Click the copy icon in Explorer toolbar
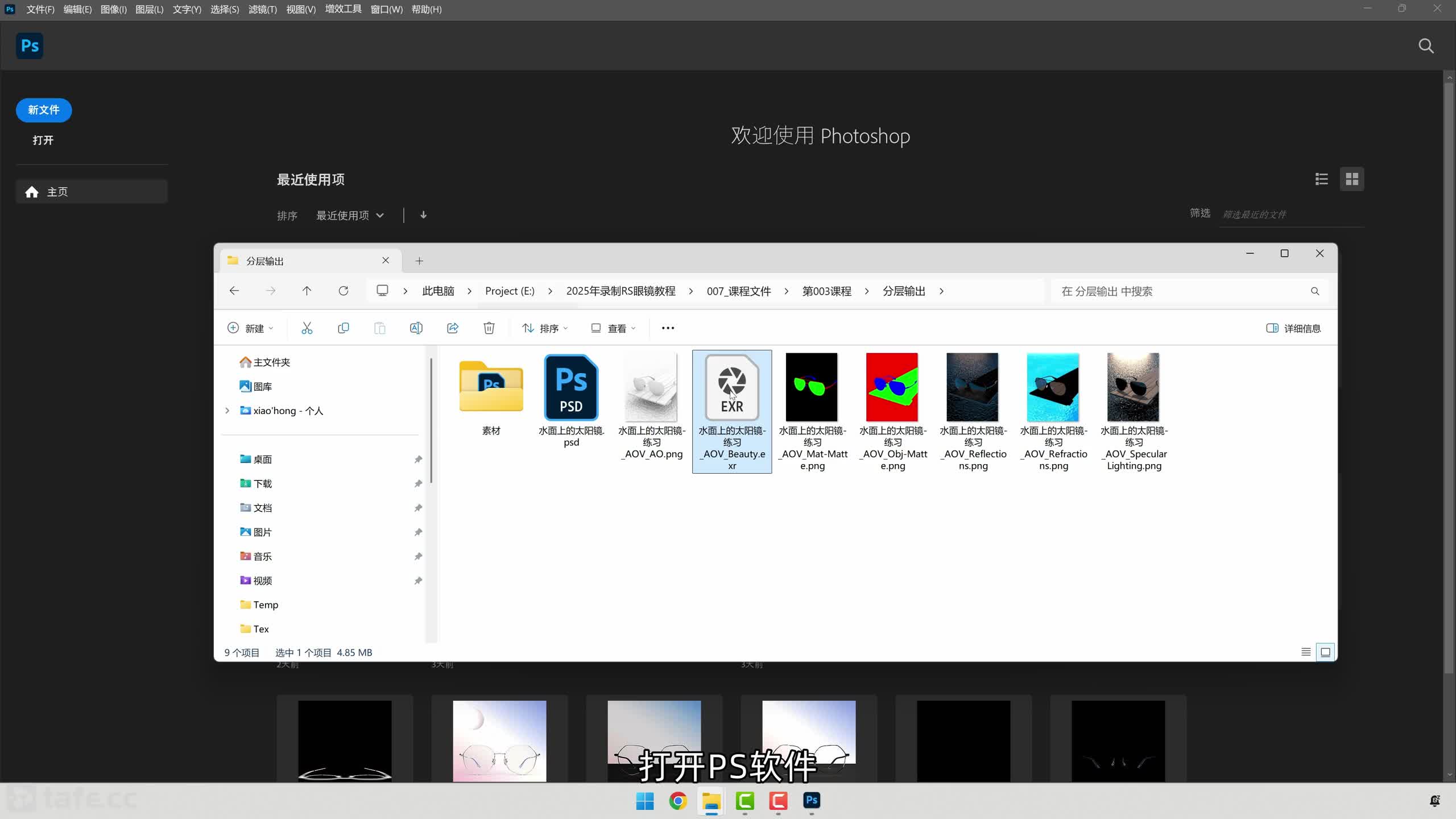Screen dimensions: 1456x819 click(343, 328)
